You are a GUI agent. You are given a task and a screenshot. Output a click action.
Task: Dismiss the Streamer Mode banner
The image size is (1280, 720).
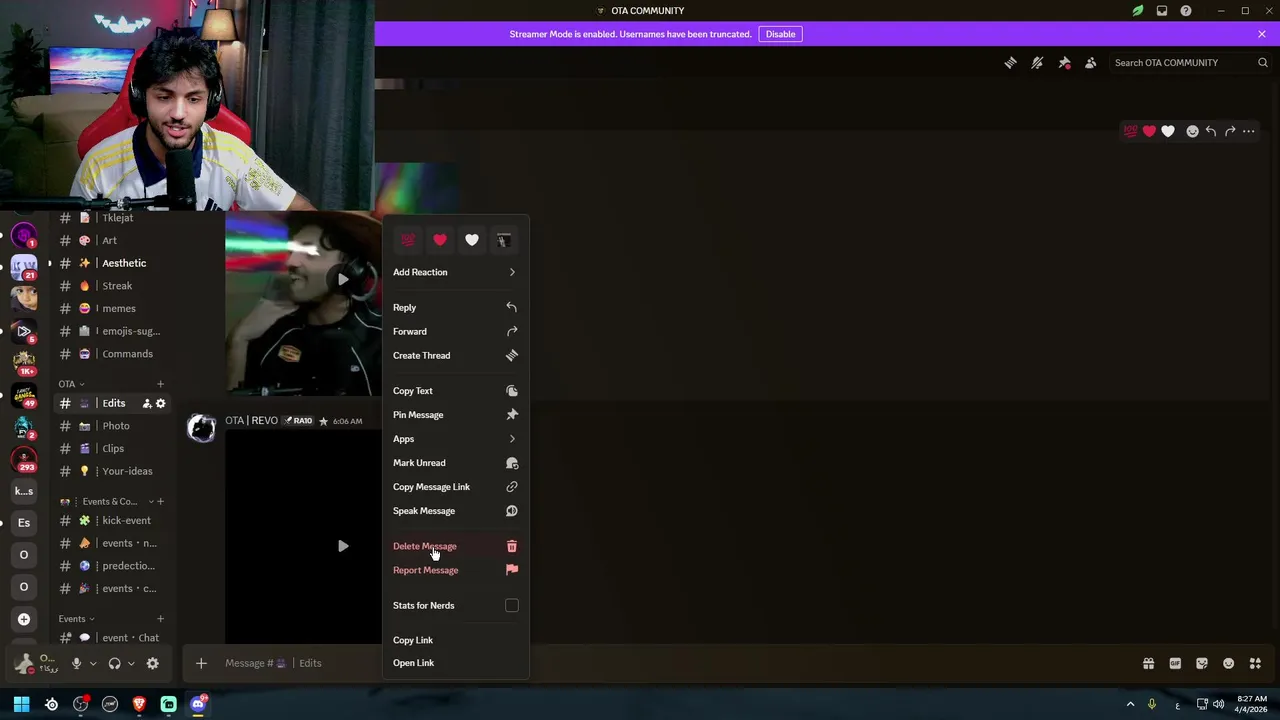click(x=1262, y=34)
